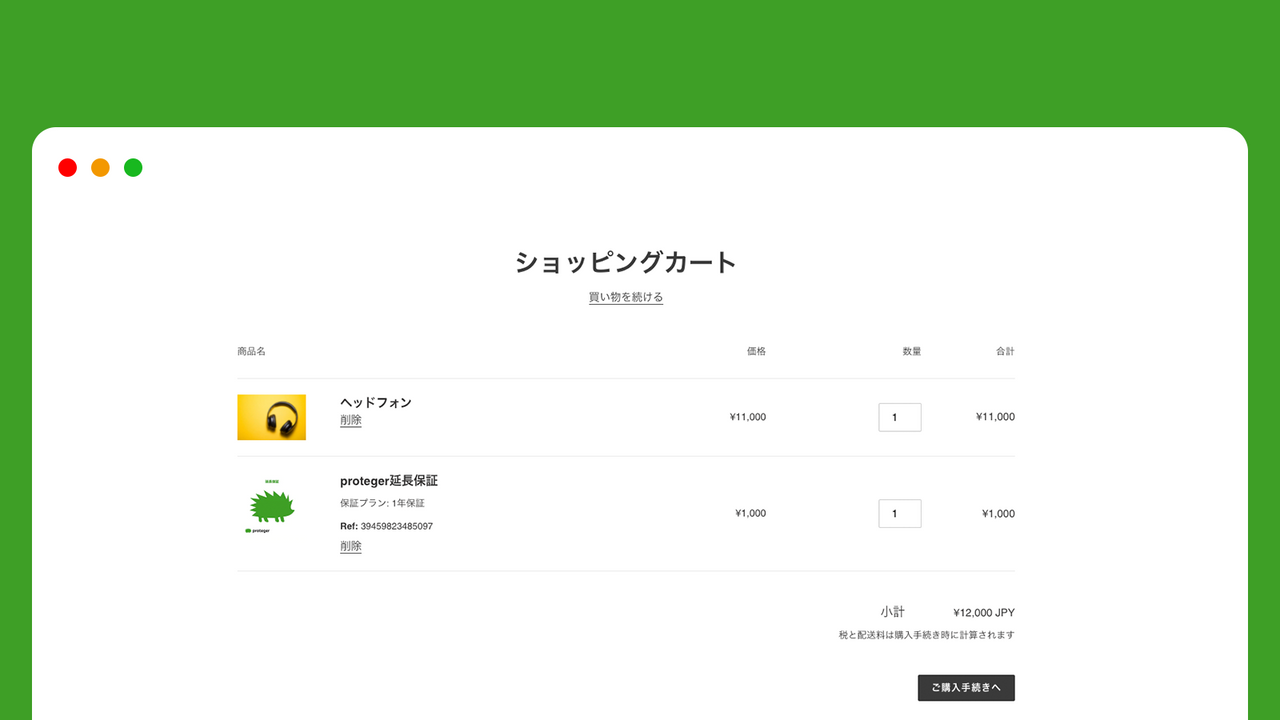The image size is (1280, 720).
Task: Click the 保証プラン: 1年保証 detail text
Action: click(x=384, y=503)
